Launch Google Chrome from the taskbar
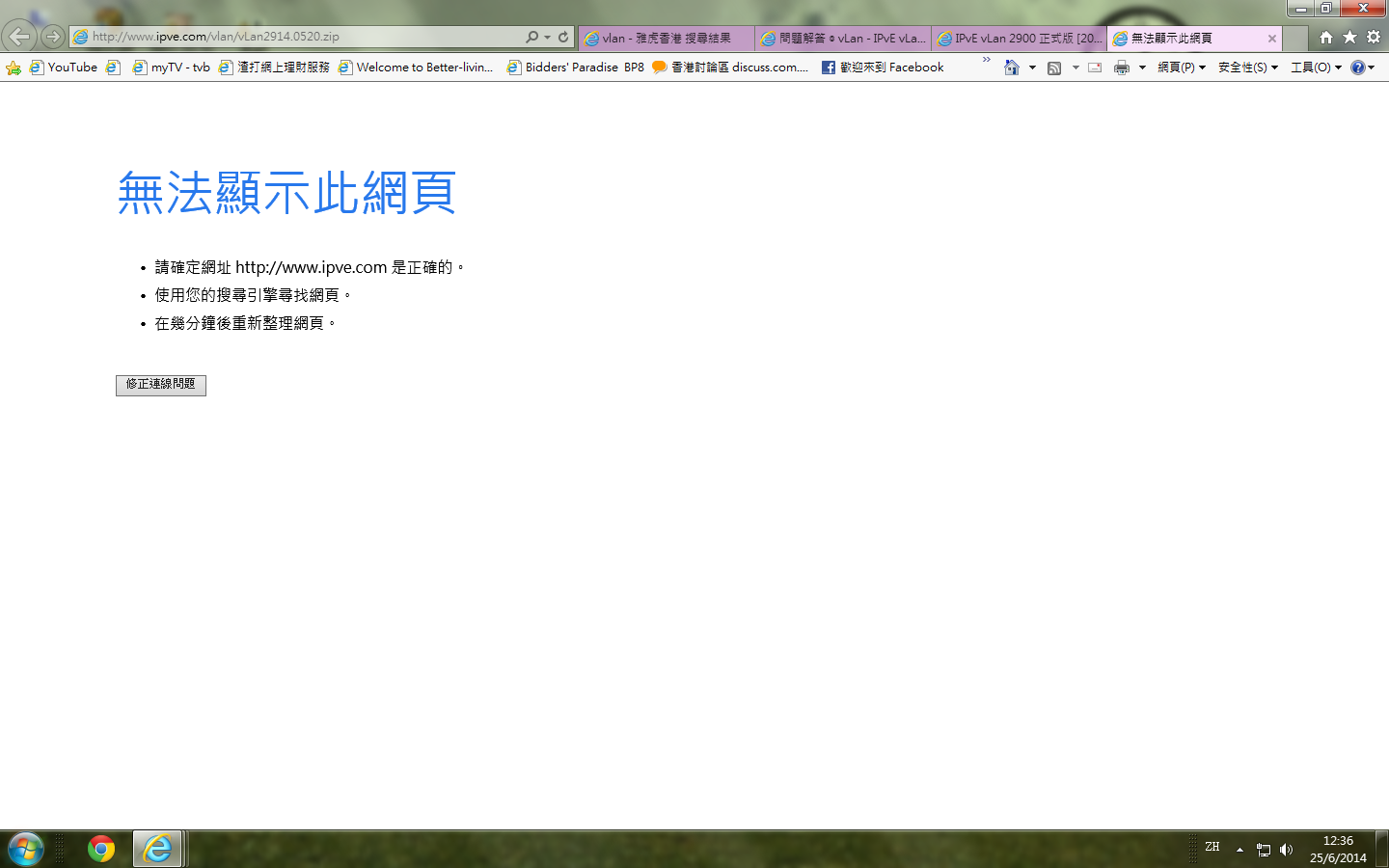The width and height of the screenshot is (1389, 868). (x=101, y=849)
